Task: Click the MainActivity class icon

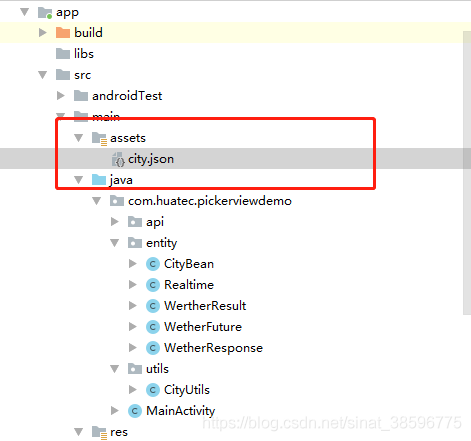Action: [135, 411]
